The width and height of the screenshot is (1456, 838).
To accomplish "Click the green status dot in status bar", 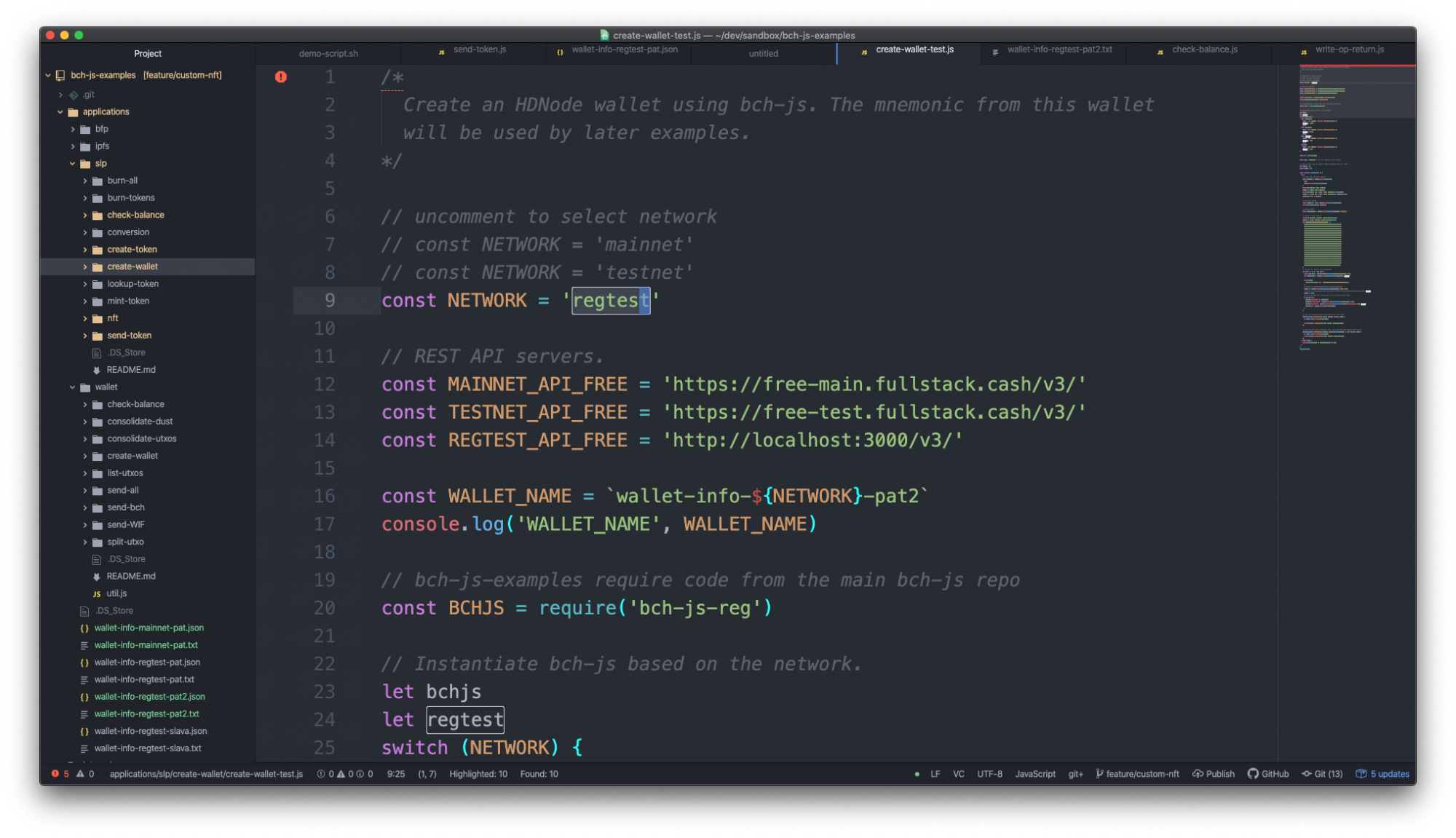I will [x=917, y=774].
